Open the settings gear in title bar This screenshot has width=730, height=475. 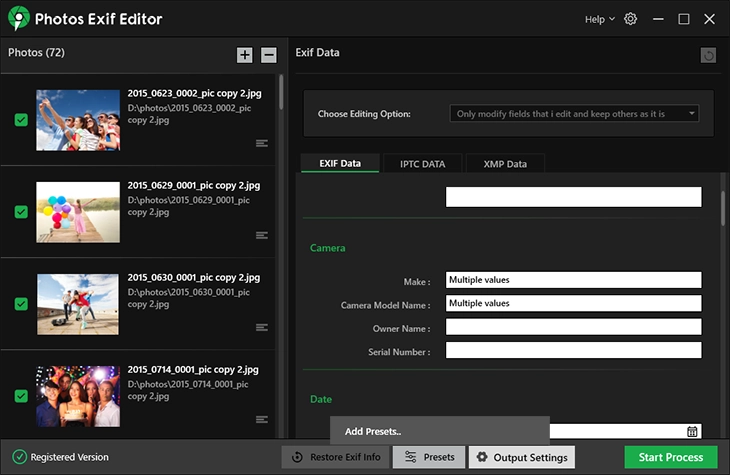point(630,19)
